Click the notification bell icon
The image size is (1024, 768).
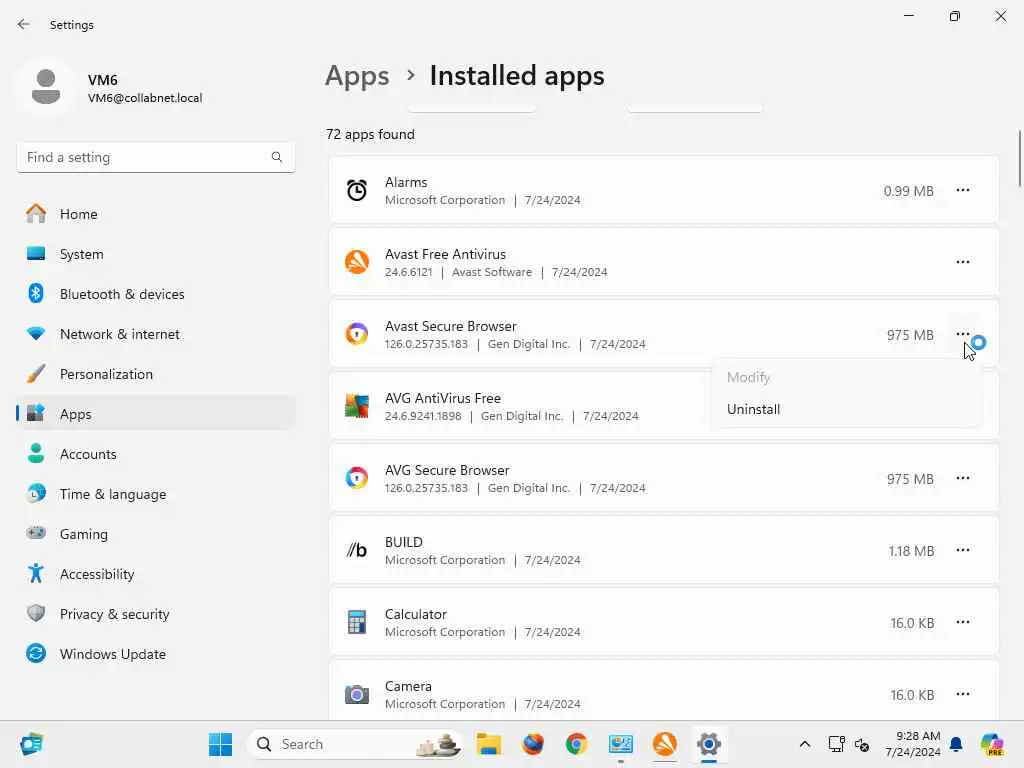pyautogui.click(x=956, y=744)
